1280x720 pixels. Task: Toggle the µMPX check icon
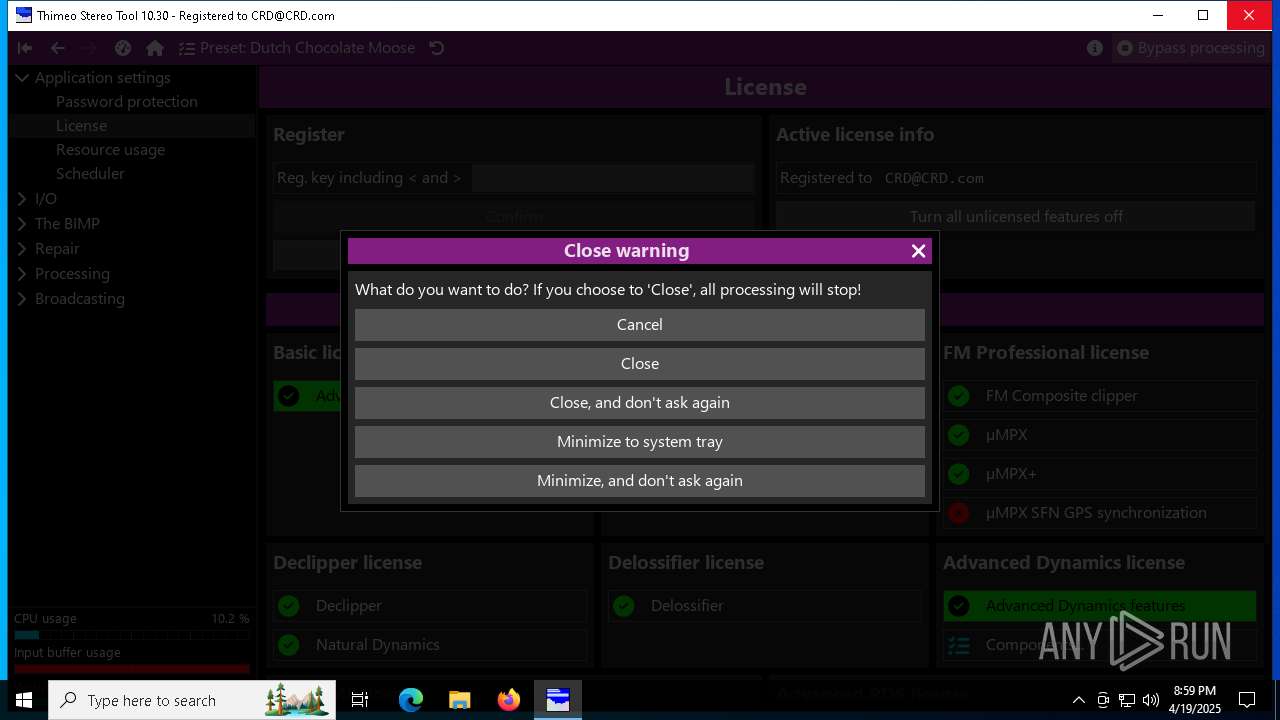958,435
